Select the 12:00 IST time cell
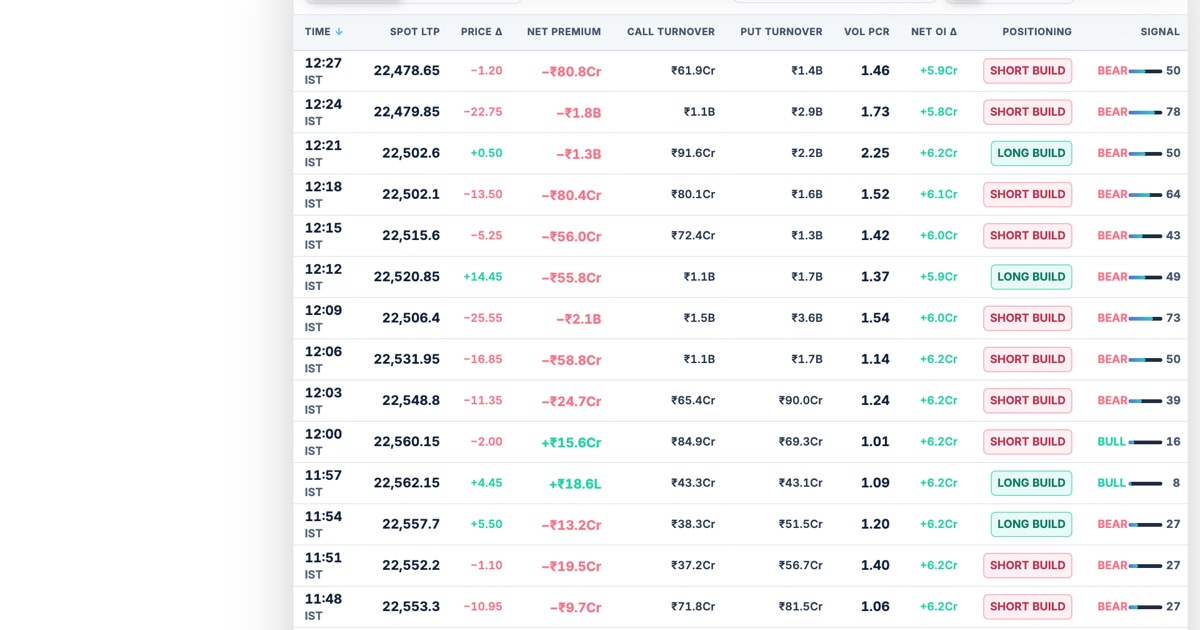The image size is (1200, 630). coord(323,442)
